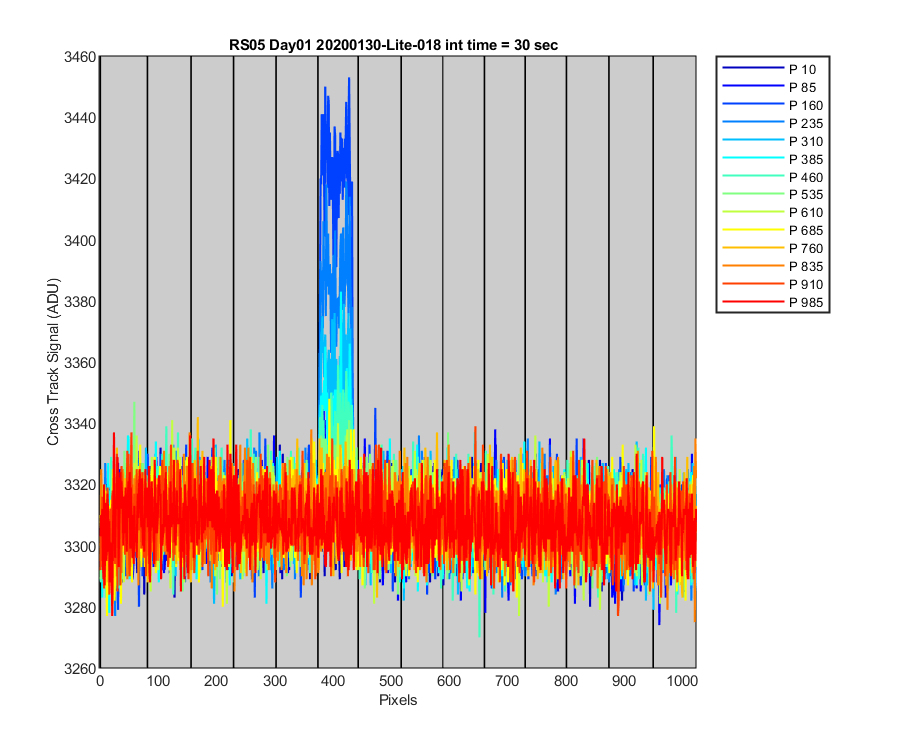Click y-axis tick label 3460

click(80, 57)
